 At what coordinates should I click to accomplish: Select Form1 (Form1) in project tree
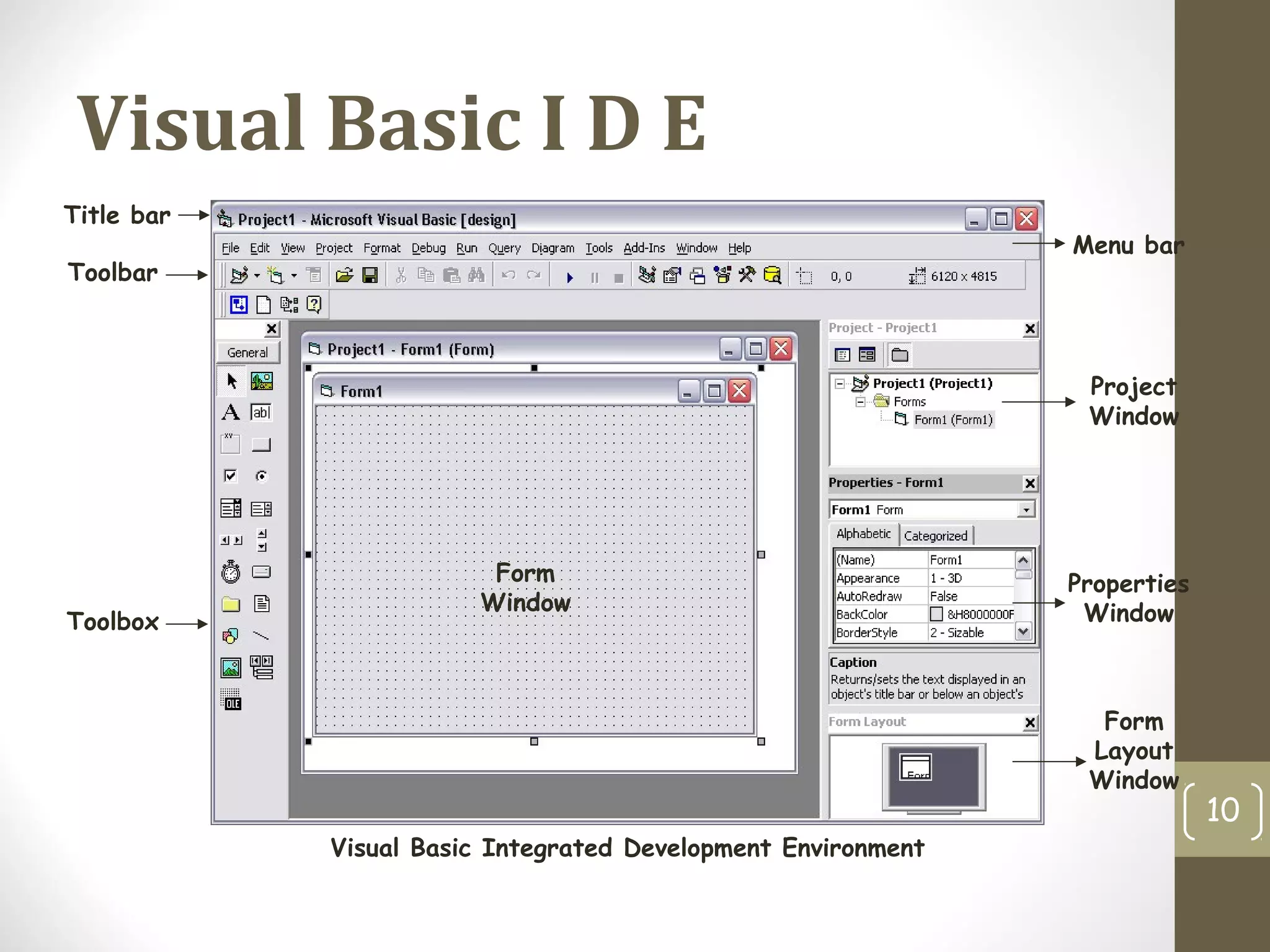coord(953,420)
